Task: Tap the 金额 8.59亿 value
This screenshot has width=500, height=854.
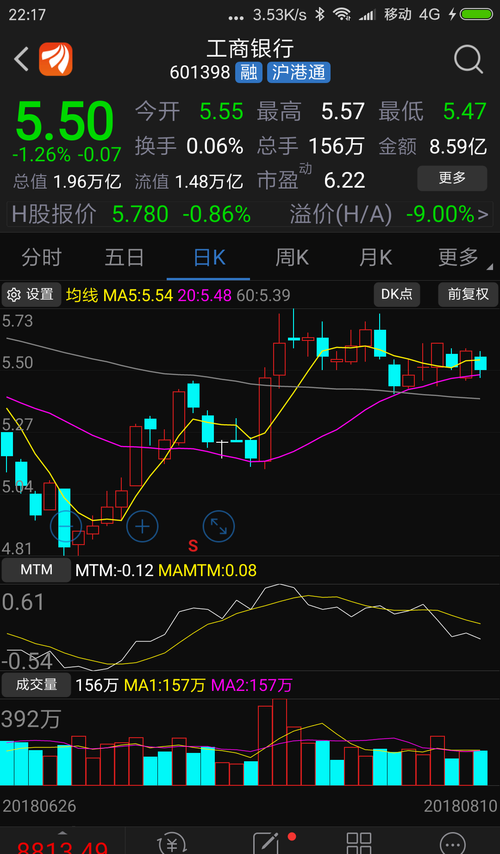Action: pyautogui.click(x=432, y=145)
